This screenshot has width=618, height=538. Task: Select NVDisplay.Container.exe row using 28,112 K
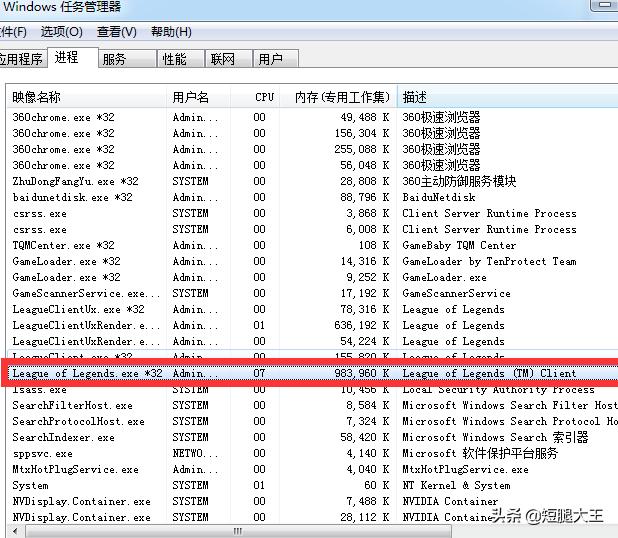313,517
